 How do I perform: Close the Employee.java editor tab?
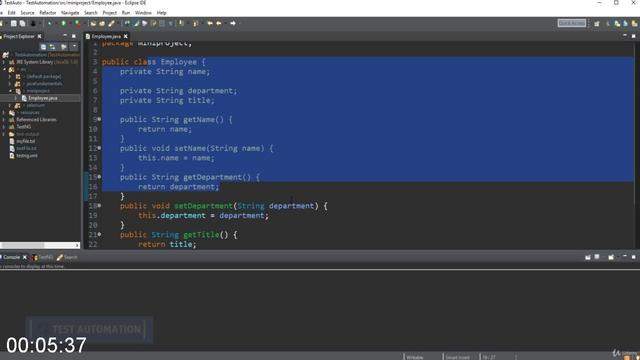tap(126, 36)
